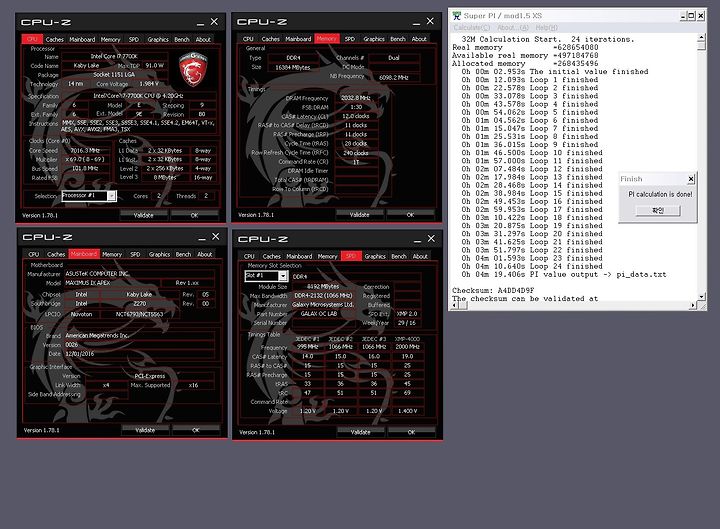Confirm the PI calculation done dialog

pyautogui.click(x=658, y=210)
